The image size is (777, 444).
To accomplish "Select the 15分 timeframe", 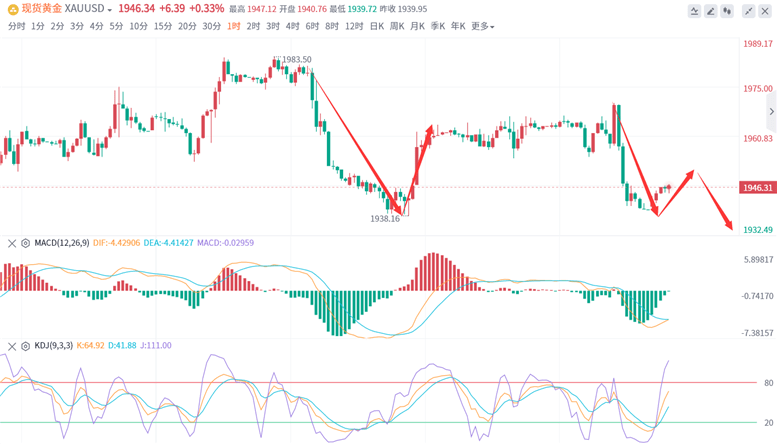I will click(163, 26).
